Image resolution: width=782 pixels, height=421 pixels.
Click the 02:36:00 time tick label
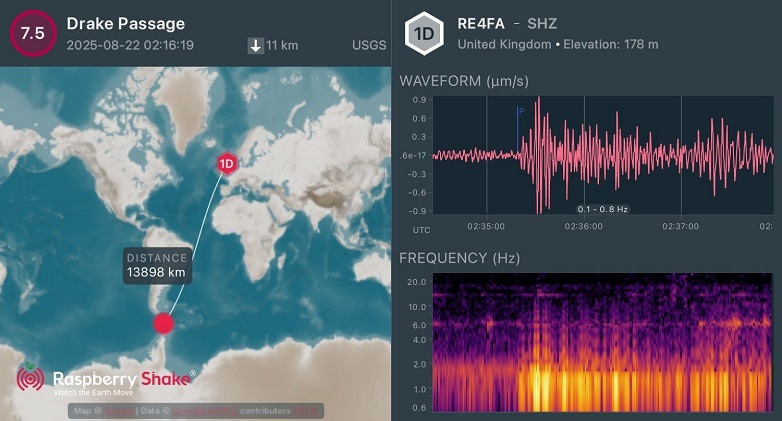[x=583, y=226]
